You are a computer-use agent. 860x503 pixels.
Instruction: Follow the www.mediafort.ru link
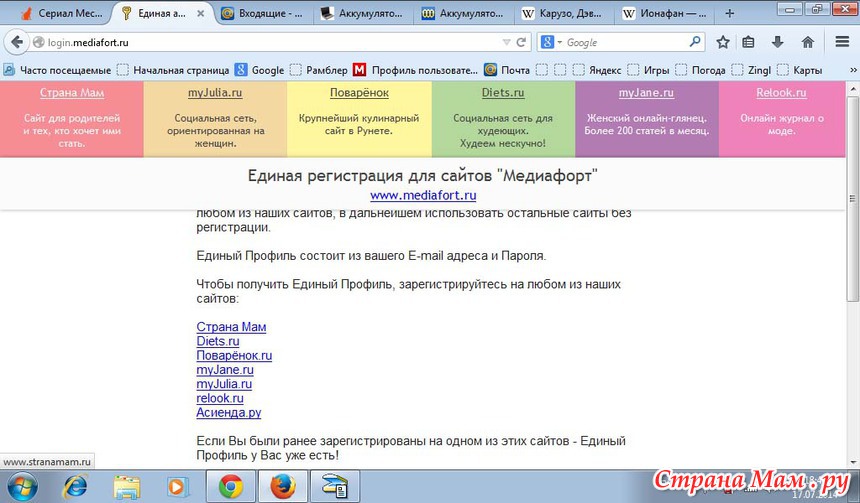coord(423,195)
